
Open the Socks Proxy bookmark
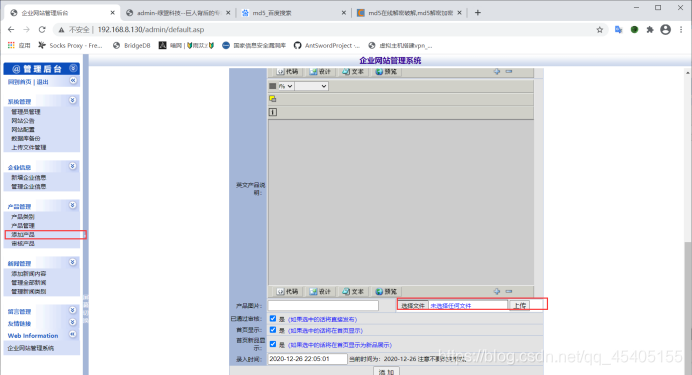pyautogui.click(x=70, y=45)
